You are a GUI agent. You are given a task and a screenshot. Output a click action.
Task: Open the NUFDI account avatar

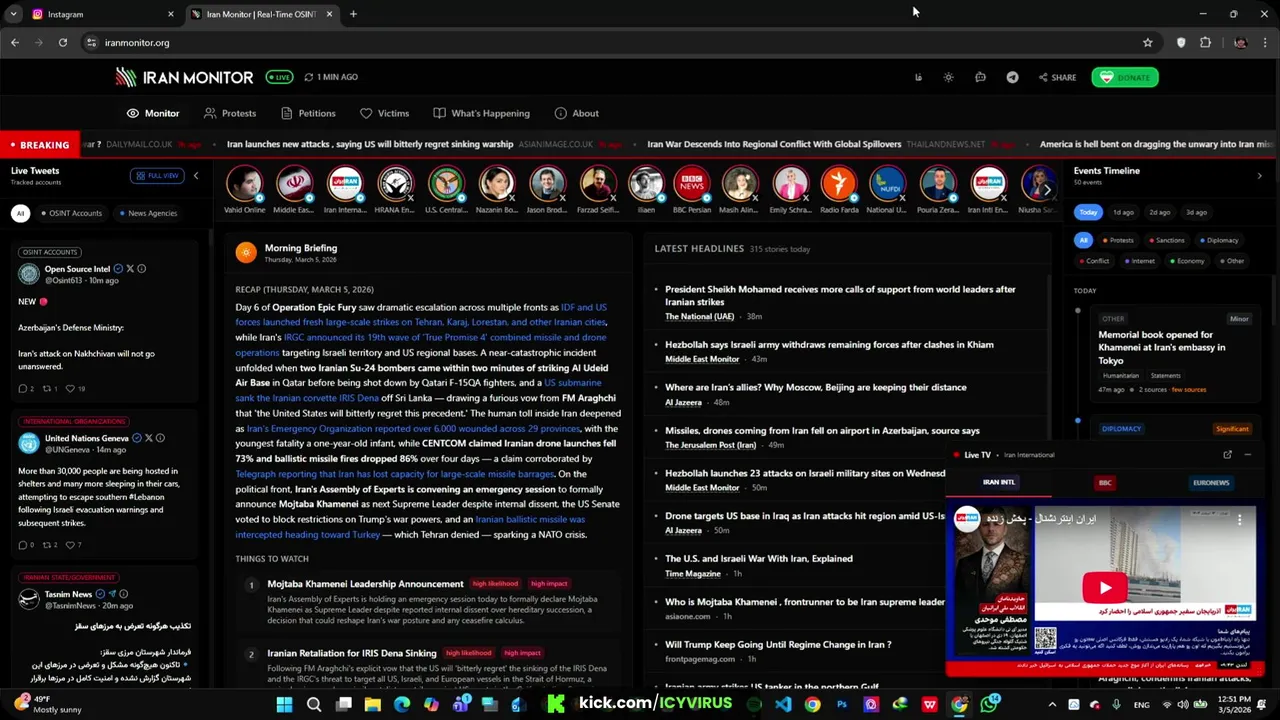887,184
